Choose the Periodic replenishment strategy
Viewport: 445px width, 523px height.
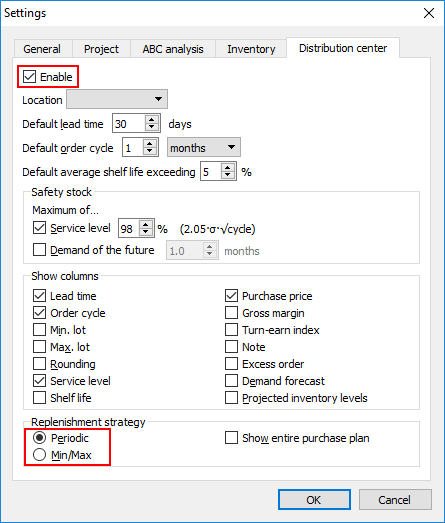39,438
